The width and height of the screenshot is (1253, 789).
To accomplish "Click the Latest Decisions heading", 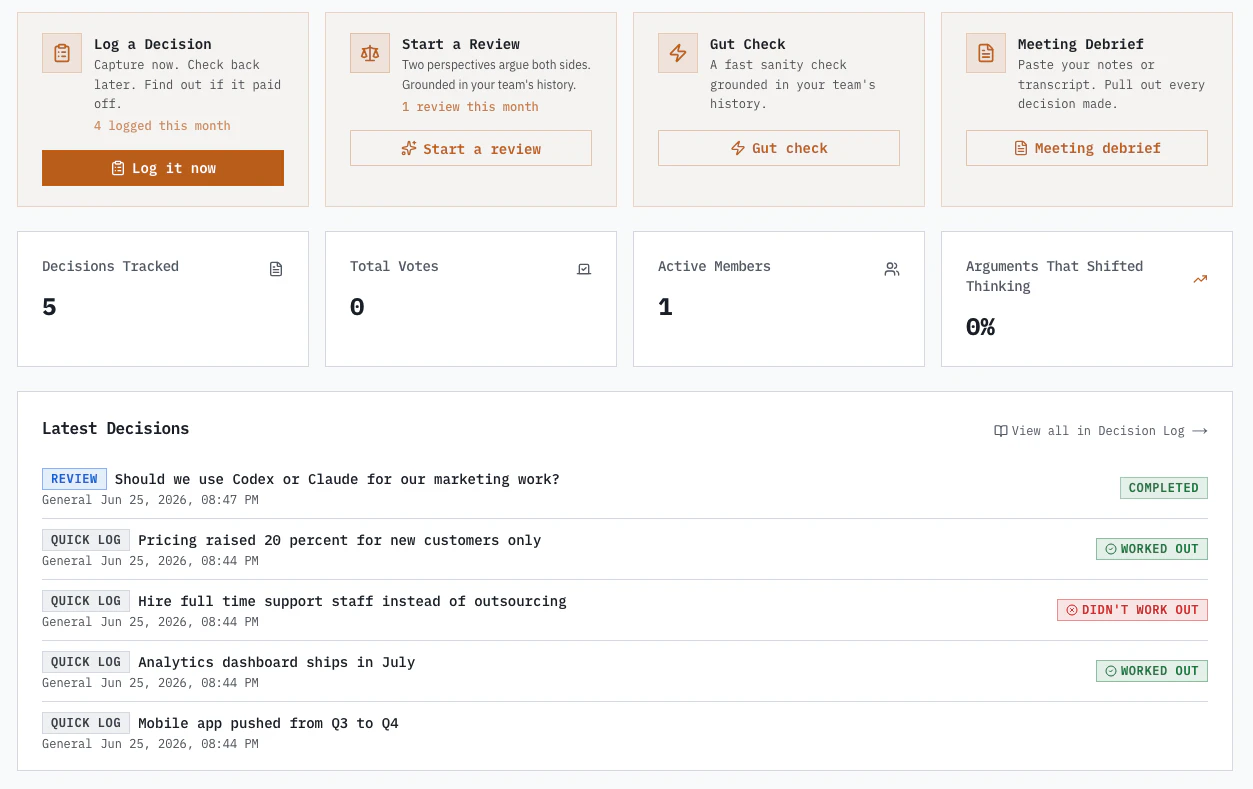I will point(115,428).
